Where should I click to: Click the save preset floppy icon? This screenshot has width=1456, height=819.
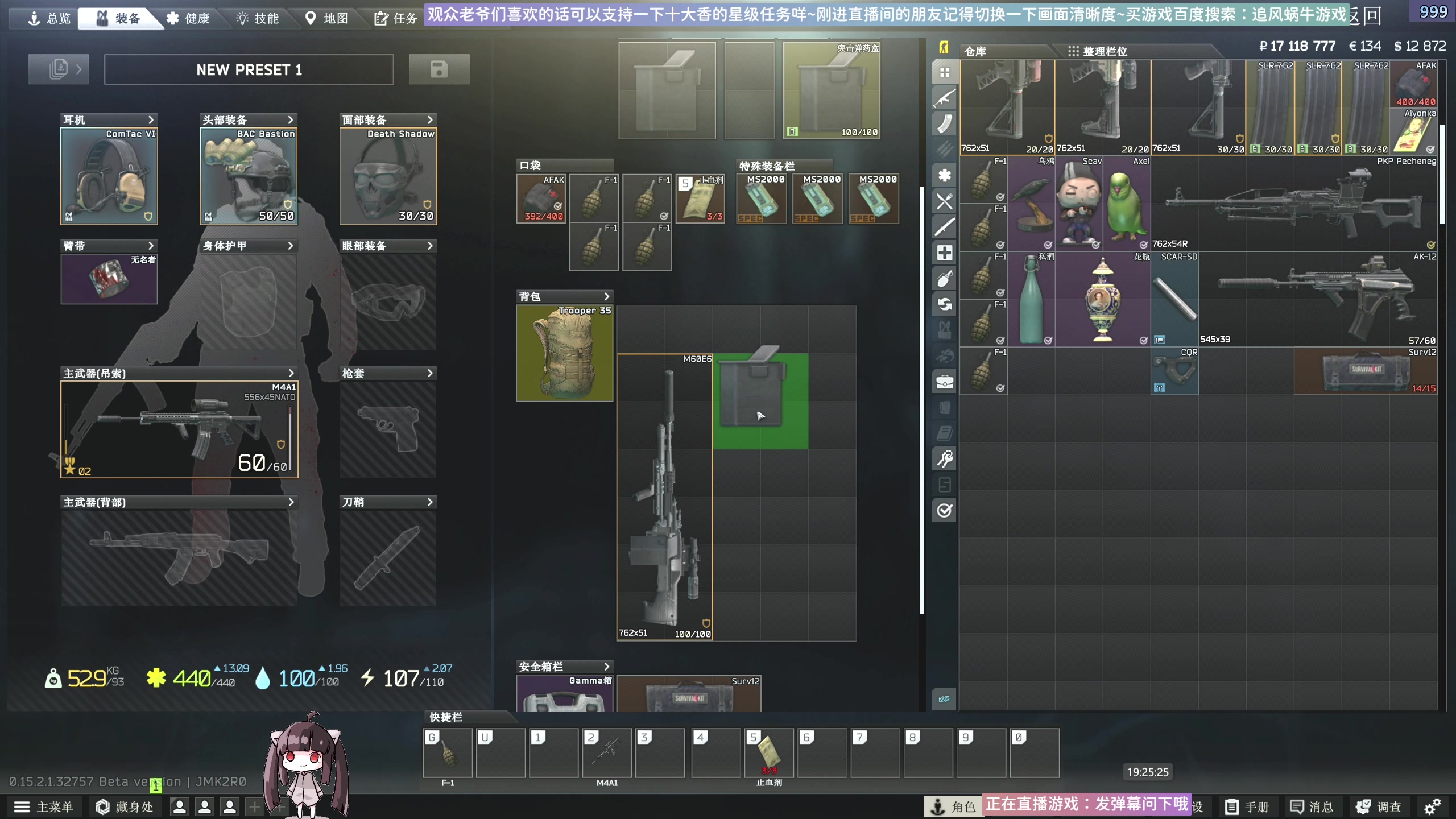click(x=439, y=69)
